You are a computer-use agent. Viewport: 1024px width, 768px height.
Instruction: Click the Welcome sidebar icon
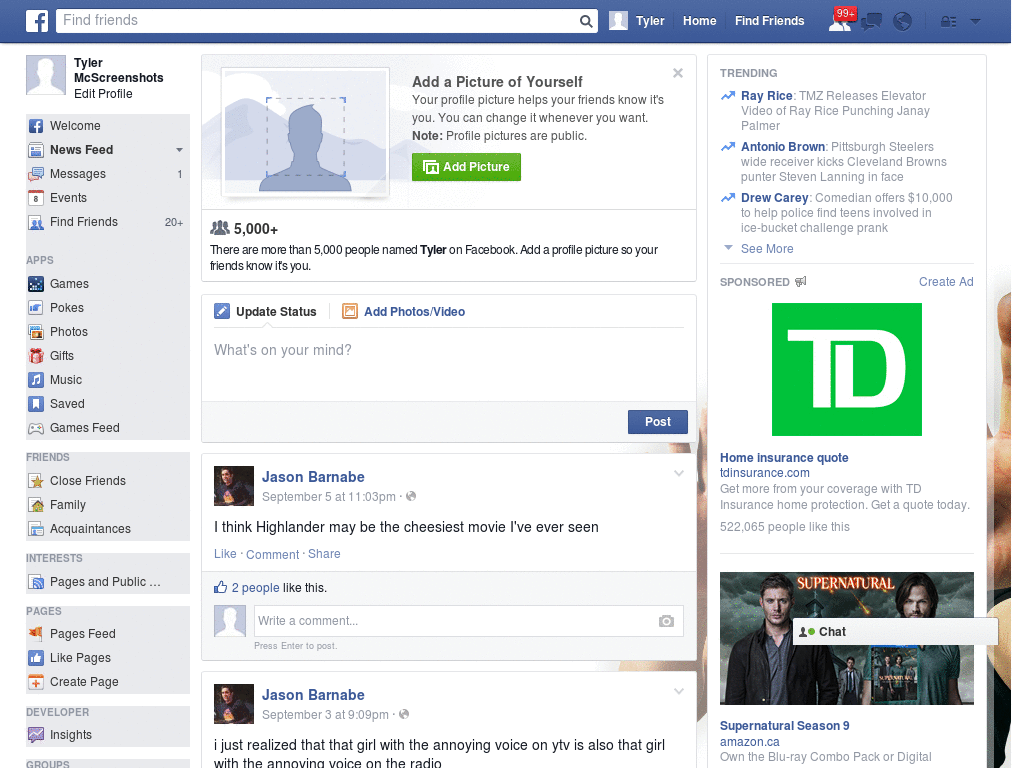coord(36,126)
